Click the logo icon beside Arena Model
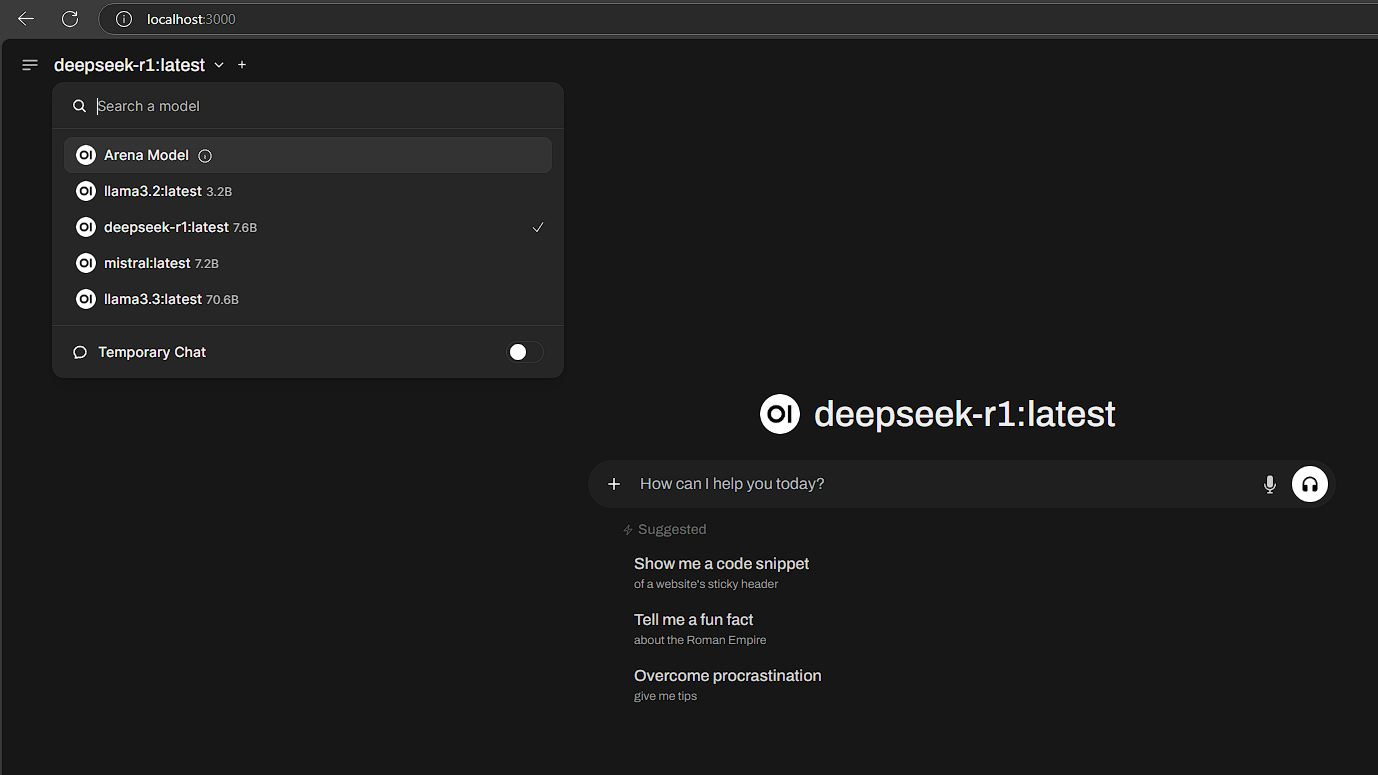Viewport: 1378px width, 775px height. (86, 155)
